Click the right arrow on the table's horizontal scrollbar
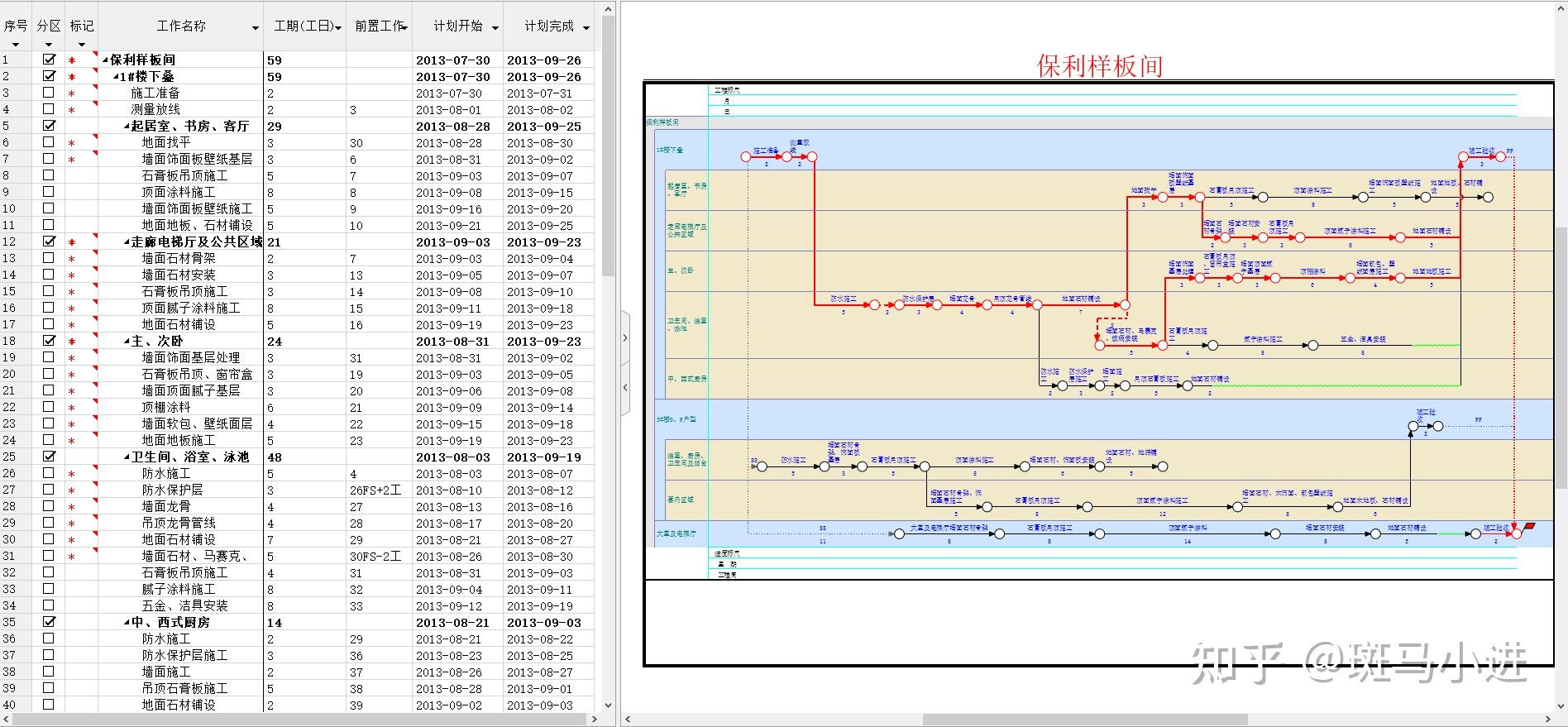1568x727 pixels. 595,720
